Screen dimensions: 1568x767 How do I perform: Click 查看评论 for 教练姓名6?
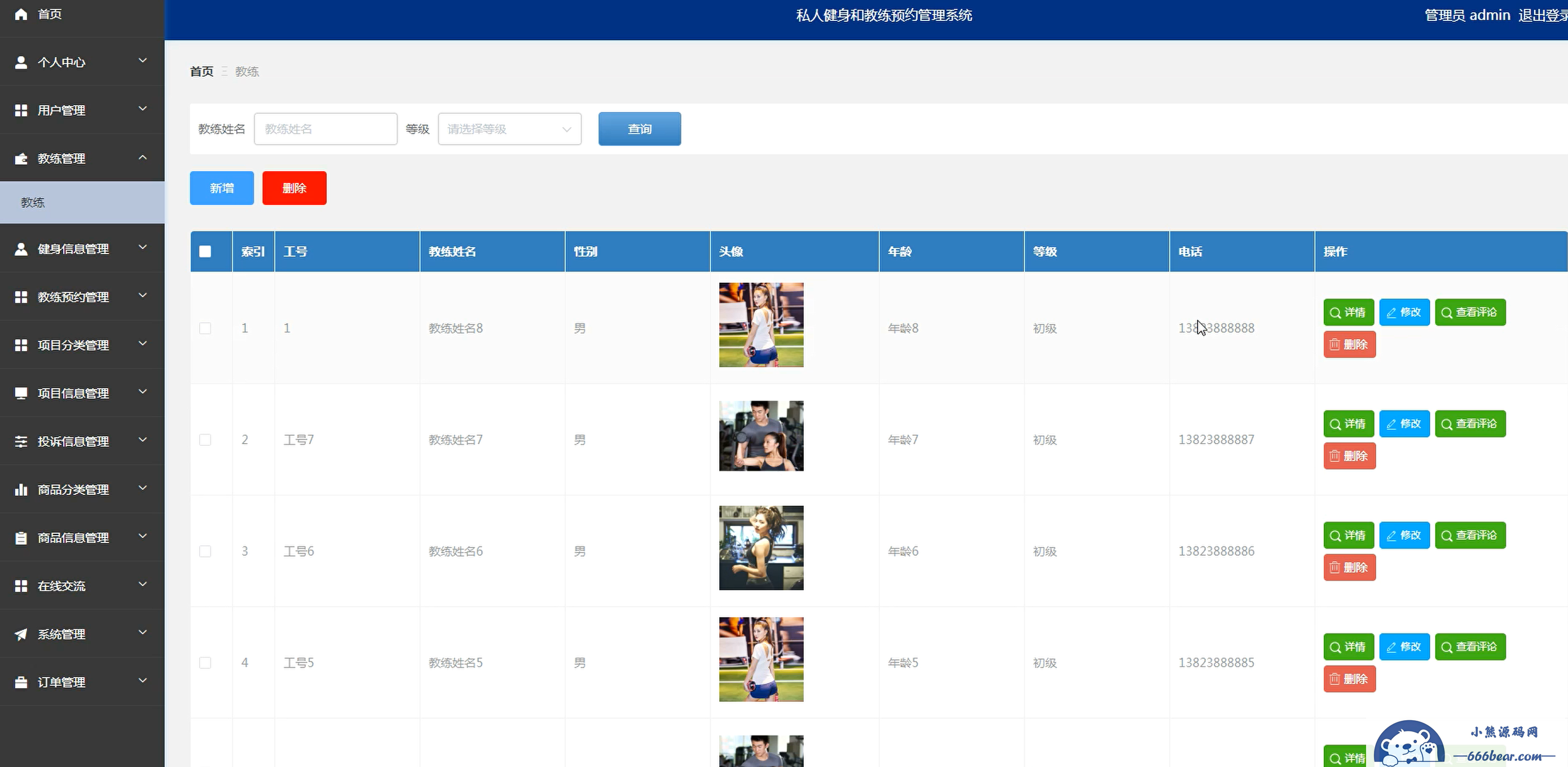point(1470,535)
